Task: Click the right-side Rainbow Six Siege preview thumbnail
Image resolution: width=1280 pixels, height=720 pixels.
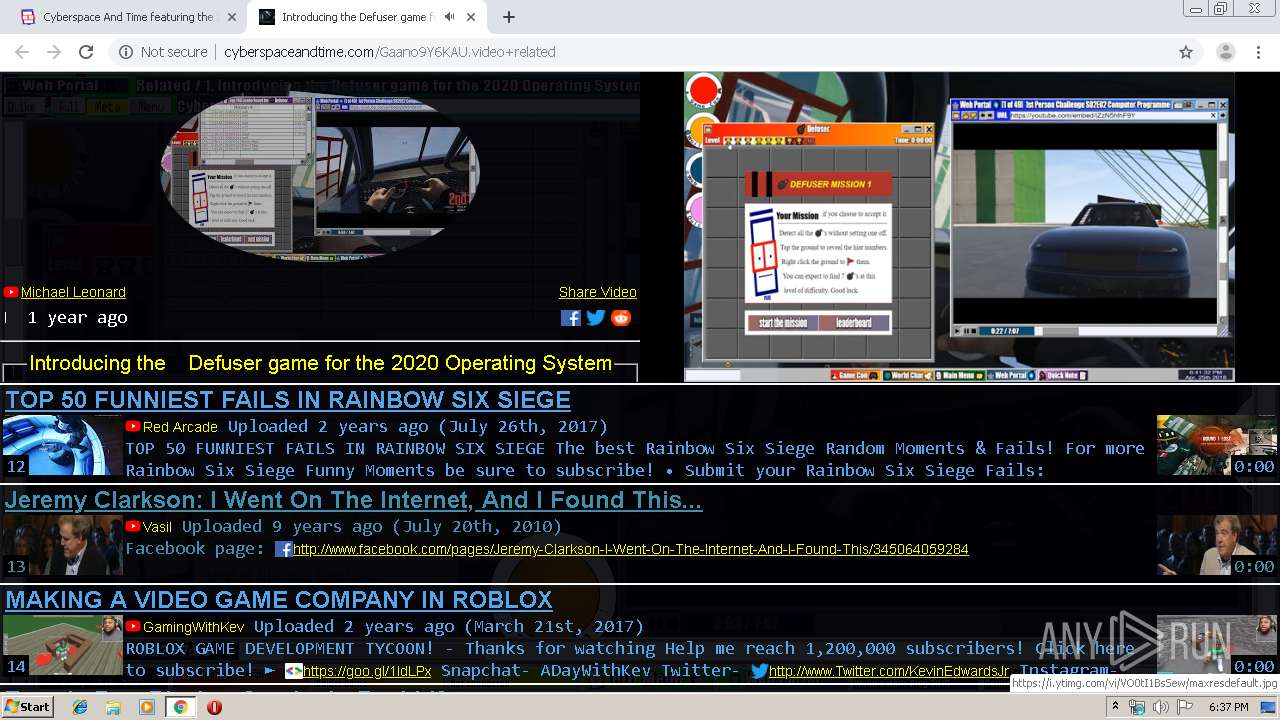Action: coord(1217,445)
